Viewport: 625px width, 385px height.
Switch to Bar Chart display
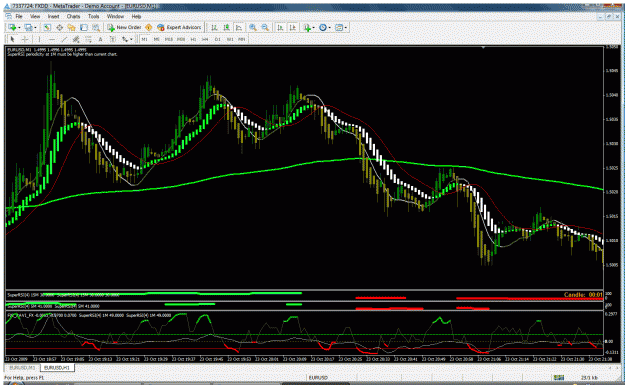coord(214,28)
